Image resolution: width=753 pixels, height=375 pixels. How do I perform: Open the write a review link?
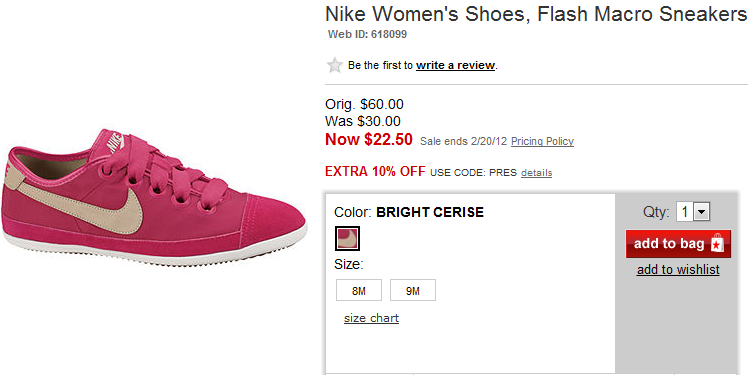(455, 65)
